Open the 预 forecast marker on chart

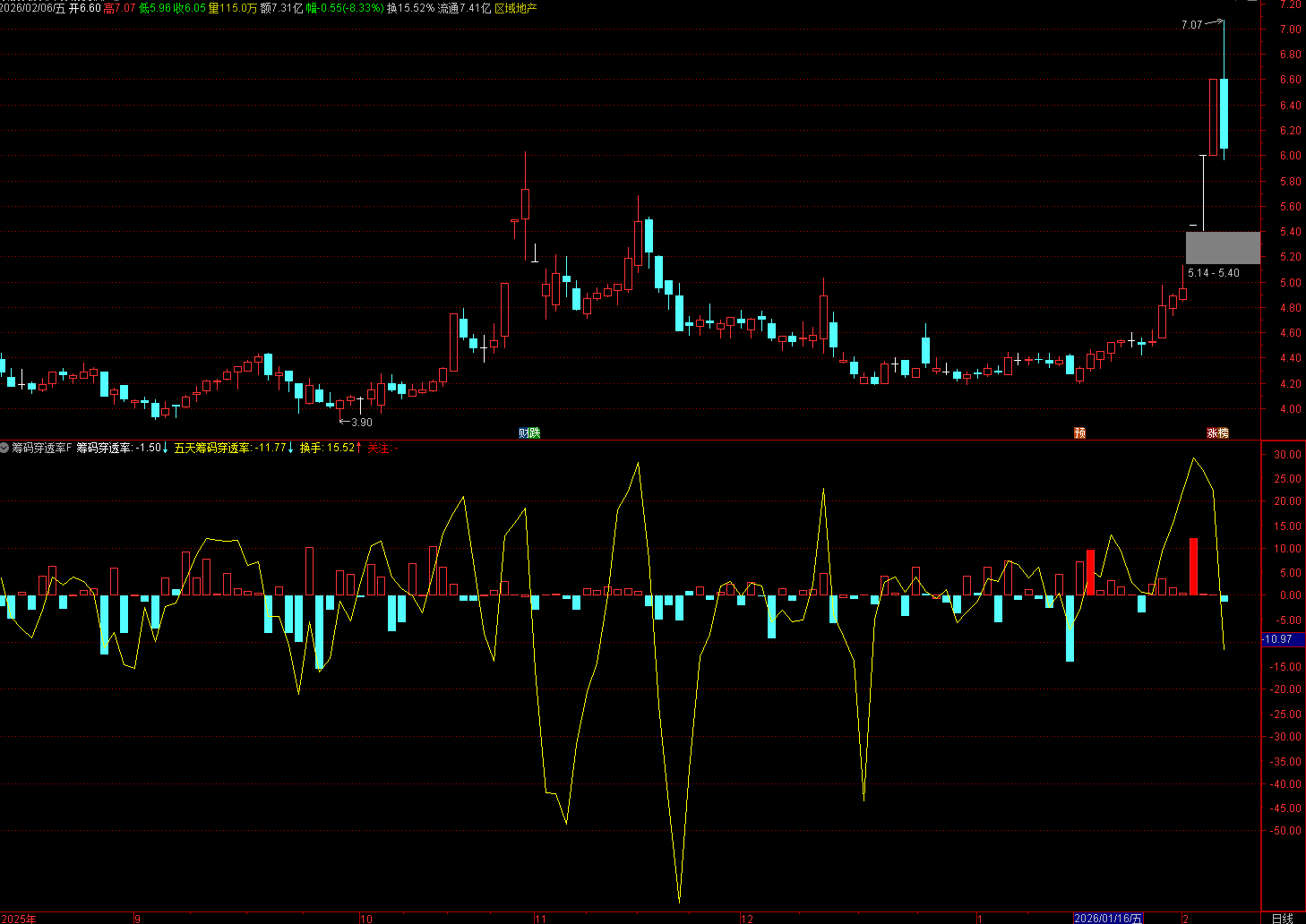1079,433
